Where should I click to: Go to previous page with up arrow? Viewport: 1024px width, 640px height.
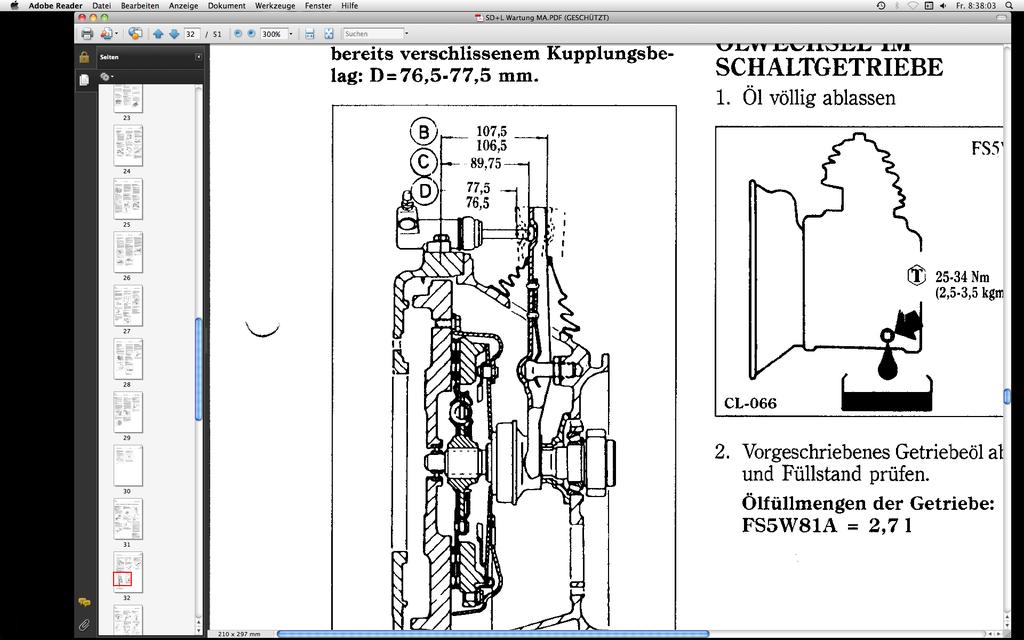(x=158, y=34)
